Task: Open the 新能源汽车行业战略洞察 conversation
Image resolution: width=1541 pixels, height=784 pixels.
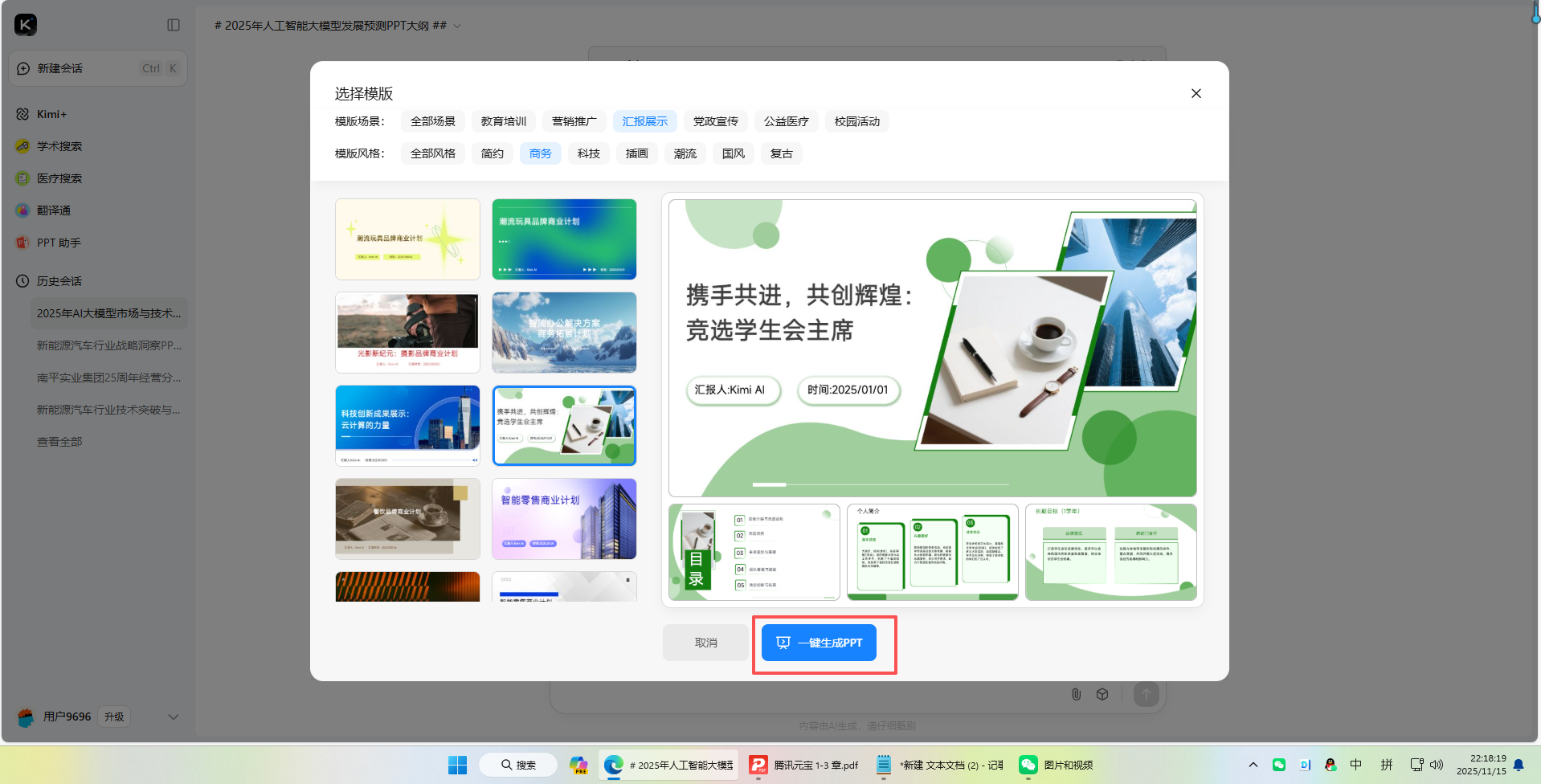Action: (108, 345)
